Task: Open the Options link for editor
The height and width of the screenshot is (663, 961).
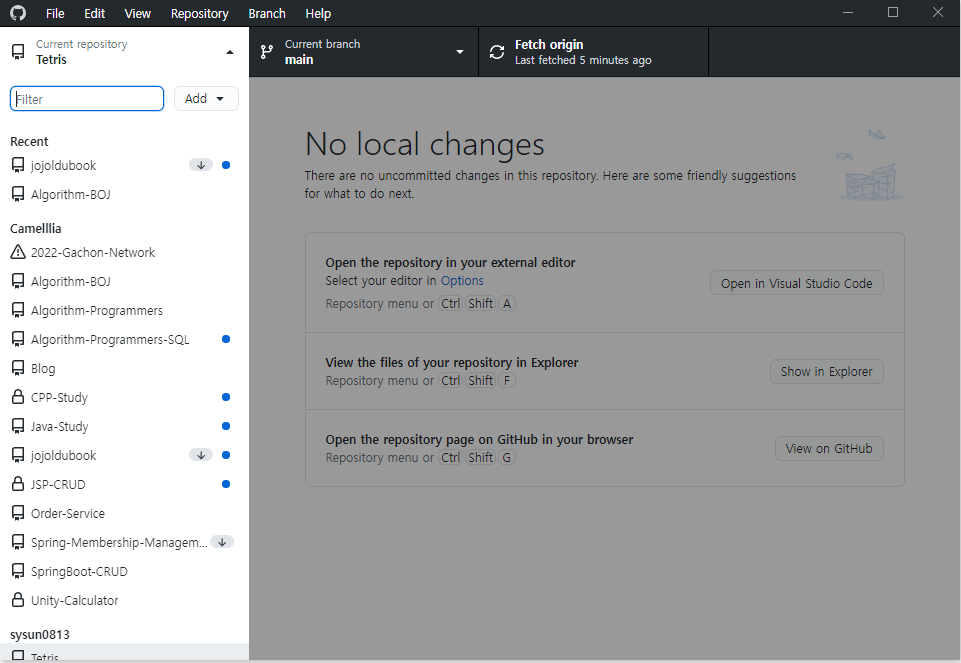Action: click(x=462, y=281)
